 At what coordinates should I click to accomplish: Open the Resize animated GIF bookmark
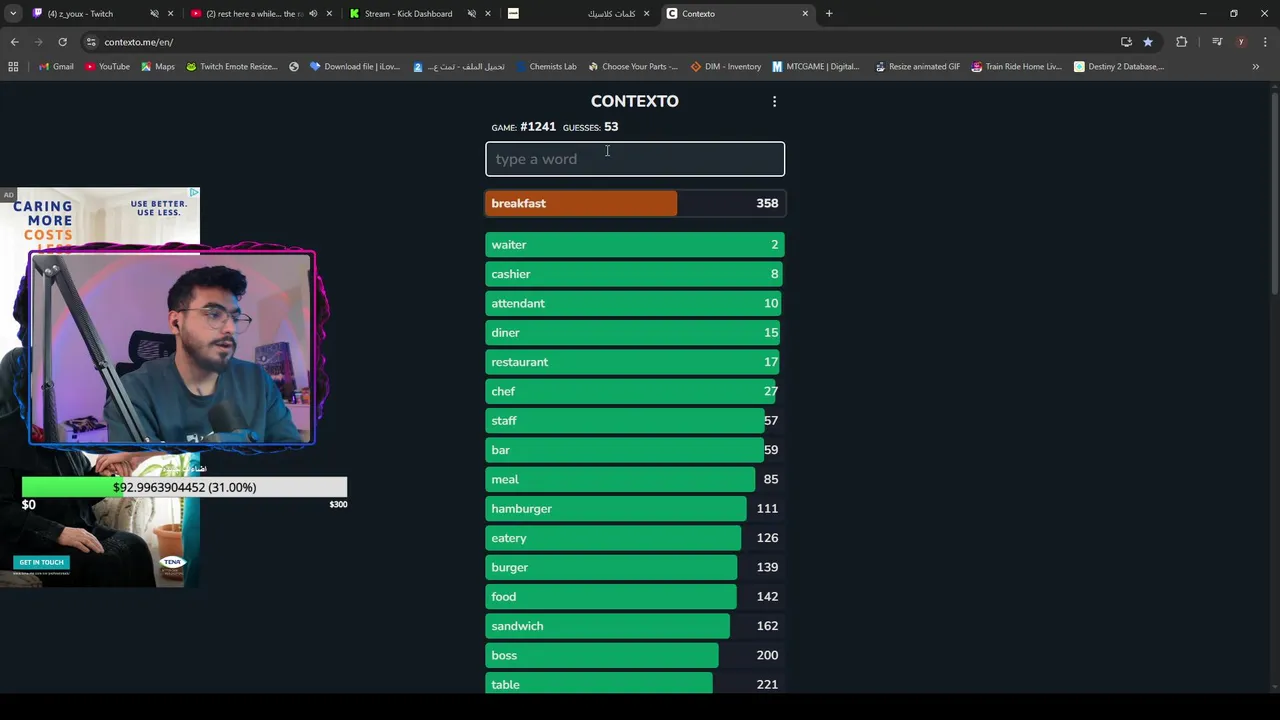click(x=917, y=67)
